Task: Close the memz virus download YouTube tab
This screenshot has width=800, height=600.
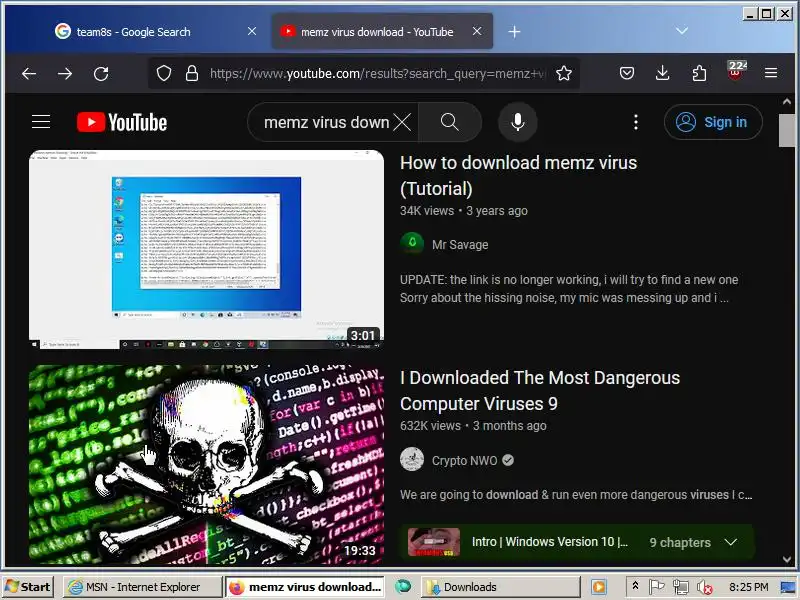Action: tap(477, 32)
